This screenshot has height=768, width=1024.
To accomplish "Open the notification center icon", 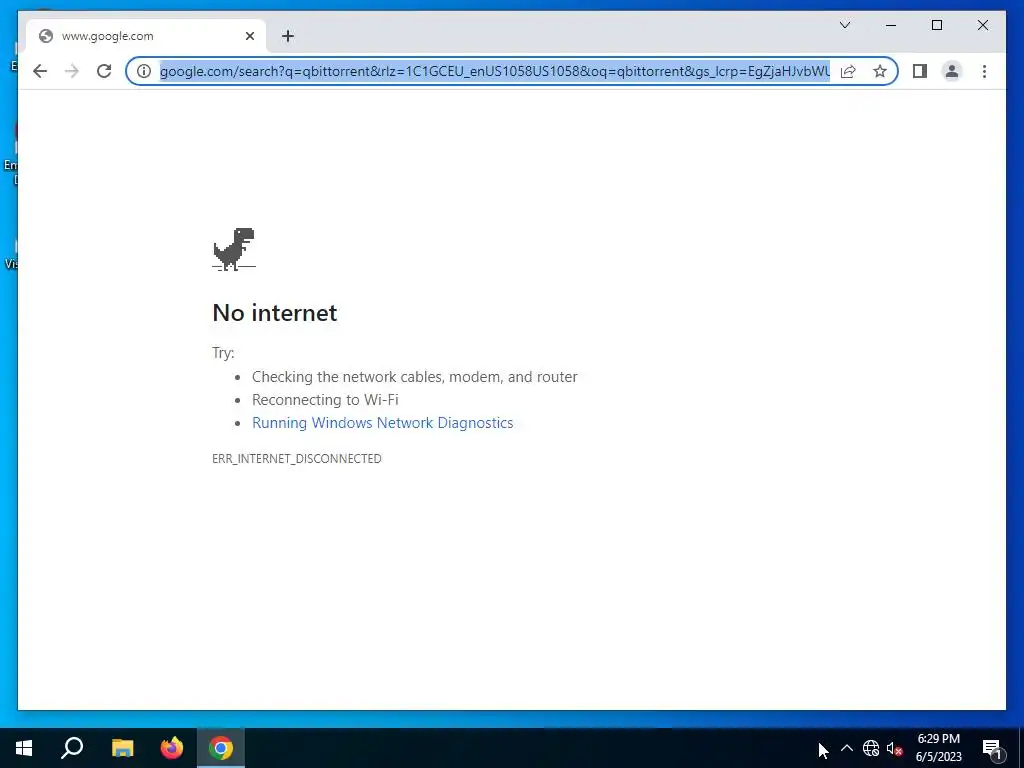I will [993, 748].
